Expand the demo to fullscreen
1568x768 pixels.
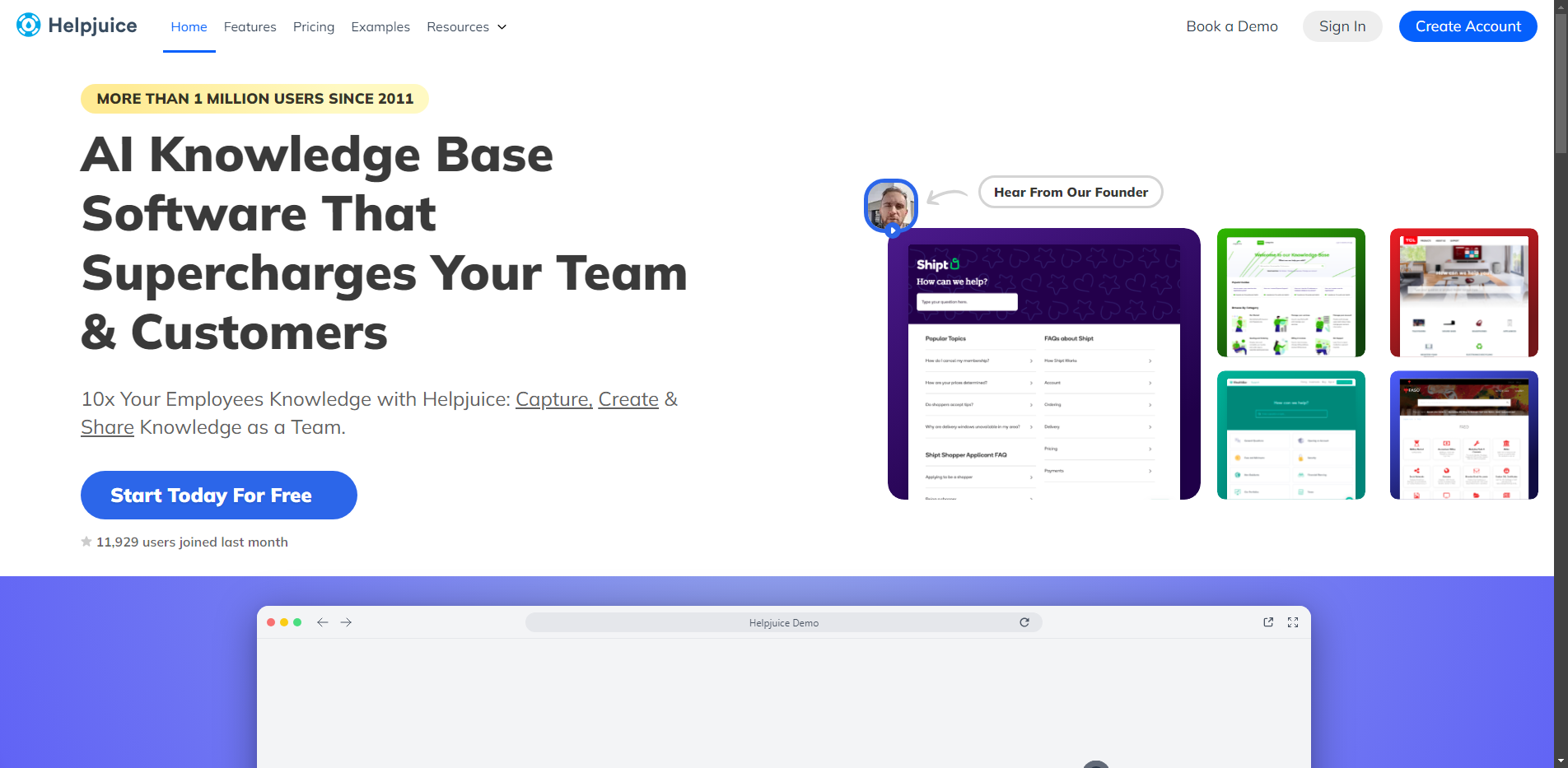point(1293,622)
